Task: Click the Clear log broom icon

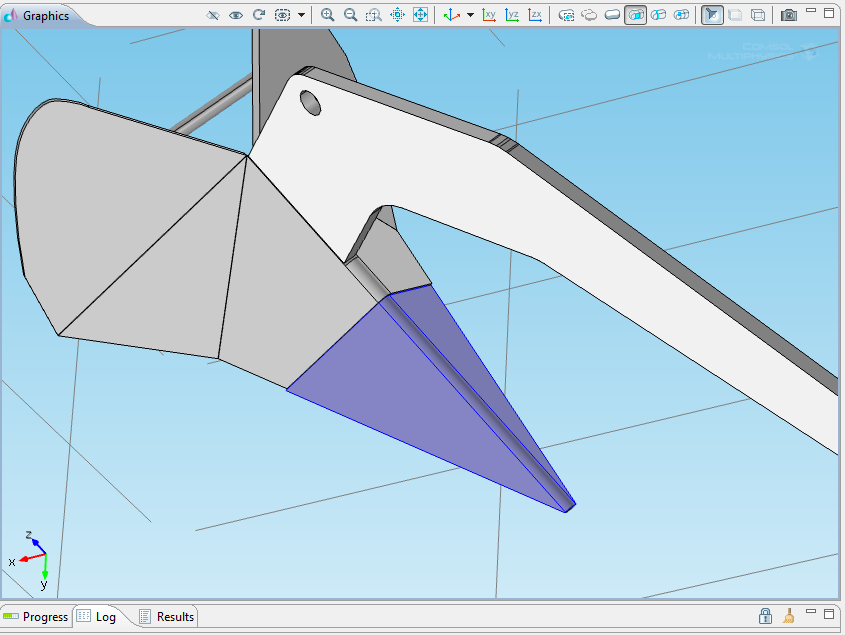Action: tap(788, 616)
